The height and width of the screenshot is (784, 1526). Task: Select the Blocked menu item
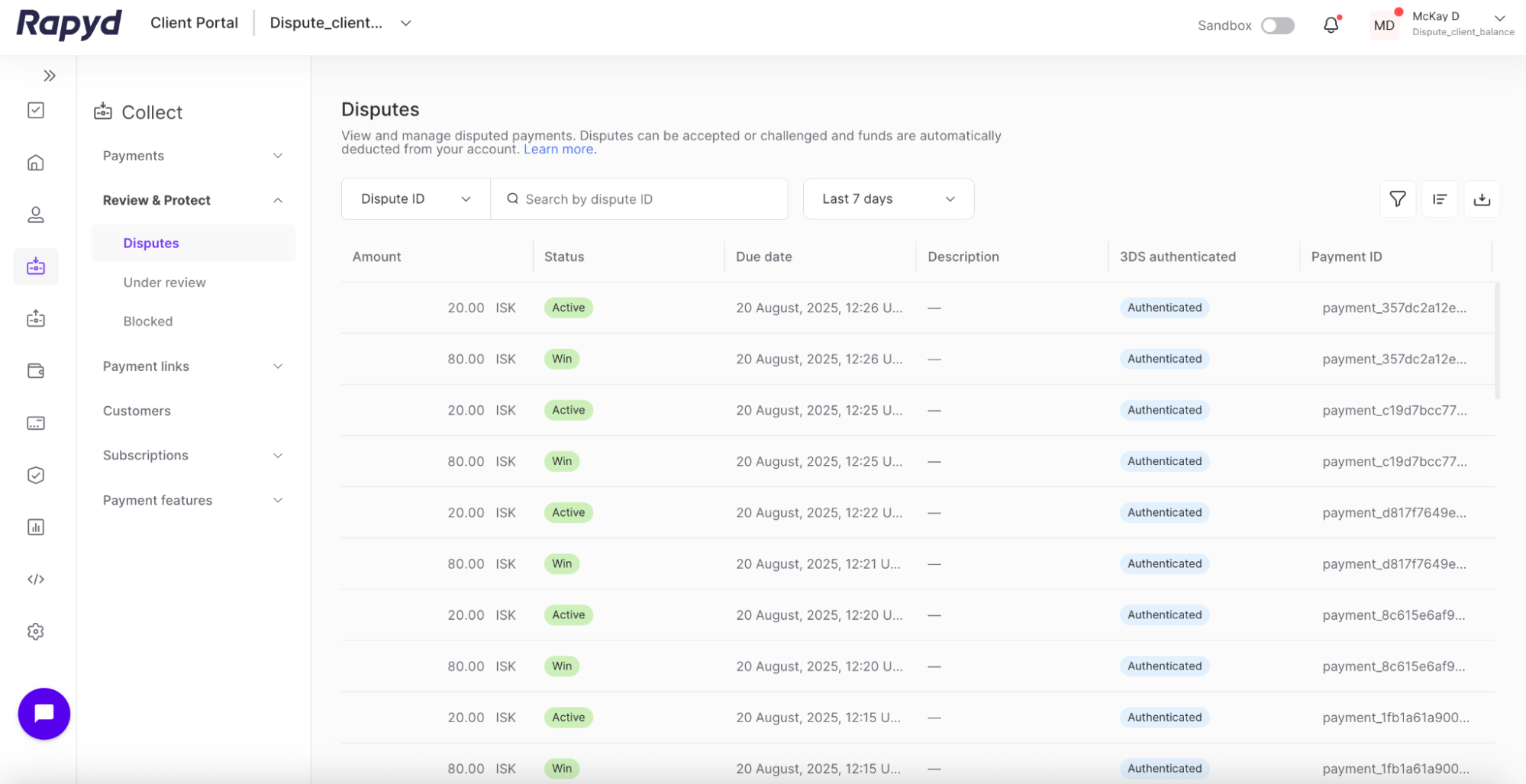(x=147, y=321)
